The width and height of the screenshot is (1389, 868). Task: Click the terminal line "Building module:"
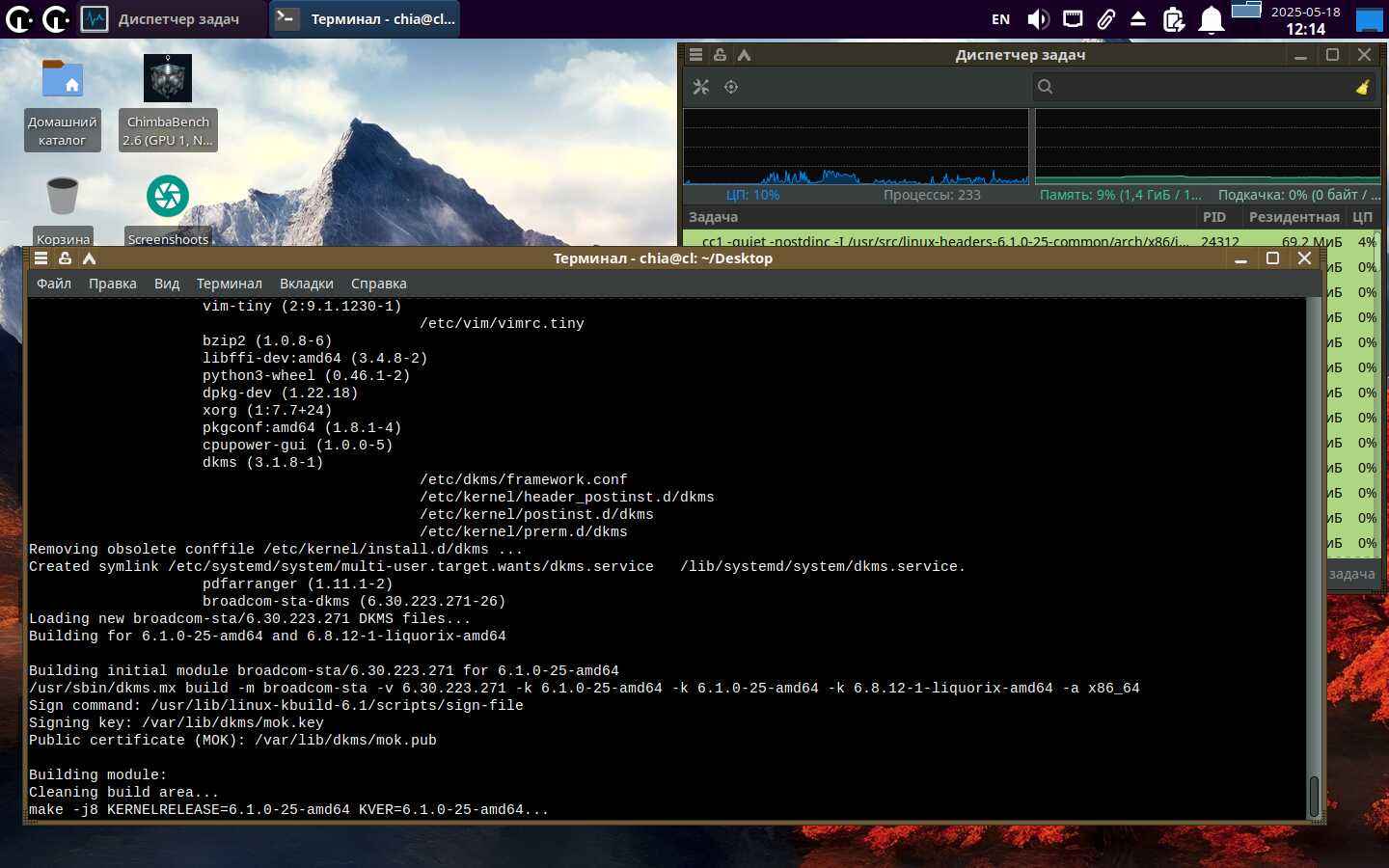(97, 775)
